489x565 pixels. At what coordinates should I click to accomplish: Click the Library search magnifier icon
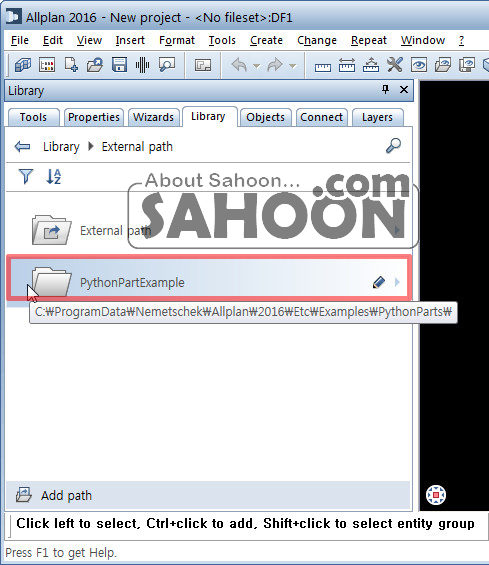coord(393,146)
